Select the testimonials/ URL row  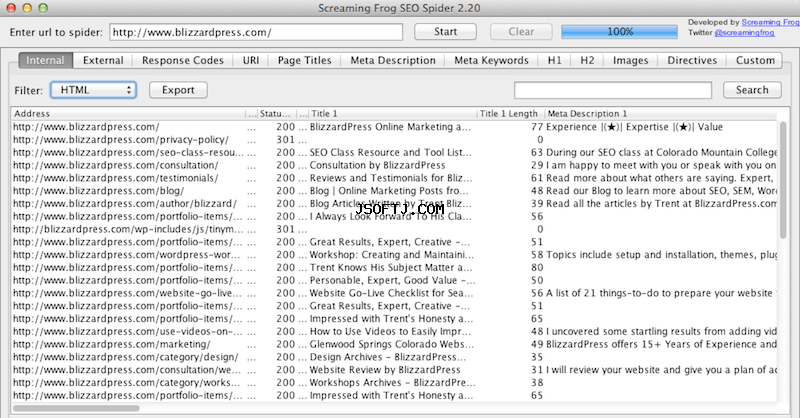click(394, 178)
